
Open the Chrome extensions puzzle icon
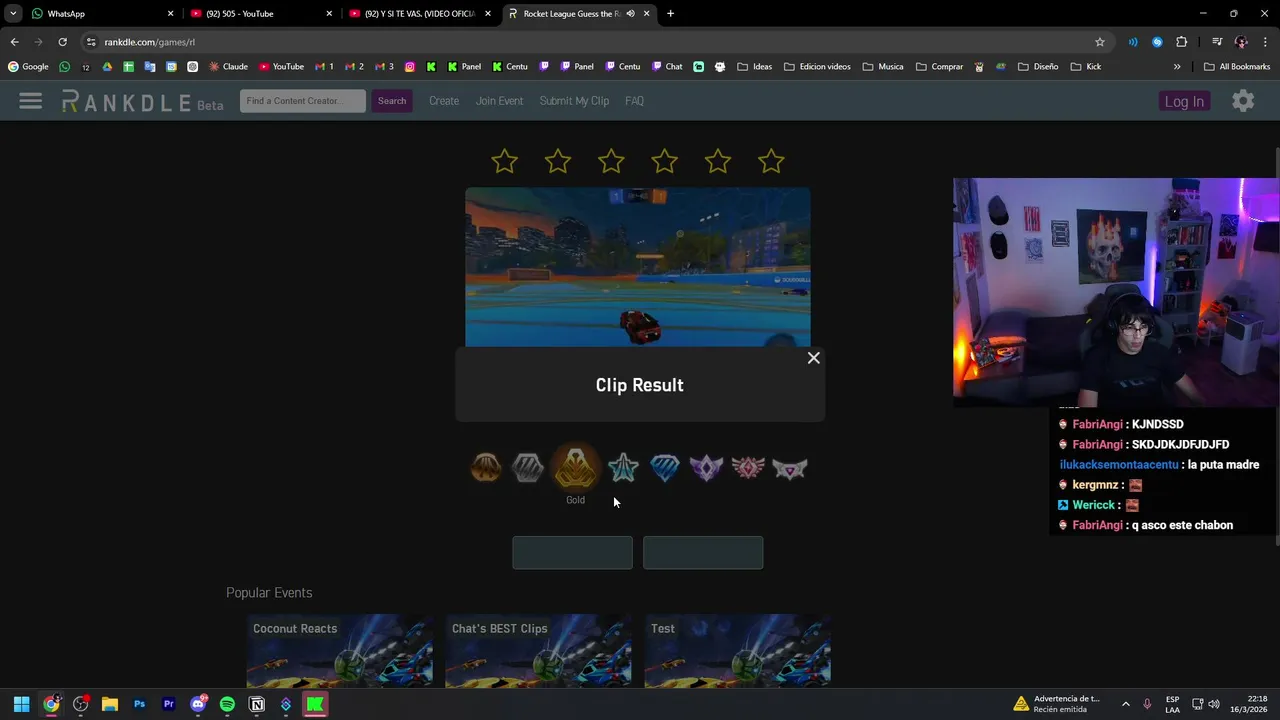(x=1181, y=42)
